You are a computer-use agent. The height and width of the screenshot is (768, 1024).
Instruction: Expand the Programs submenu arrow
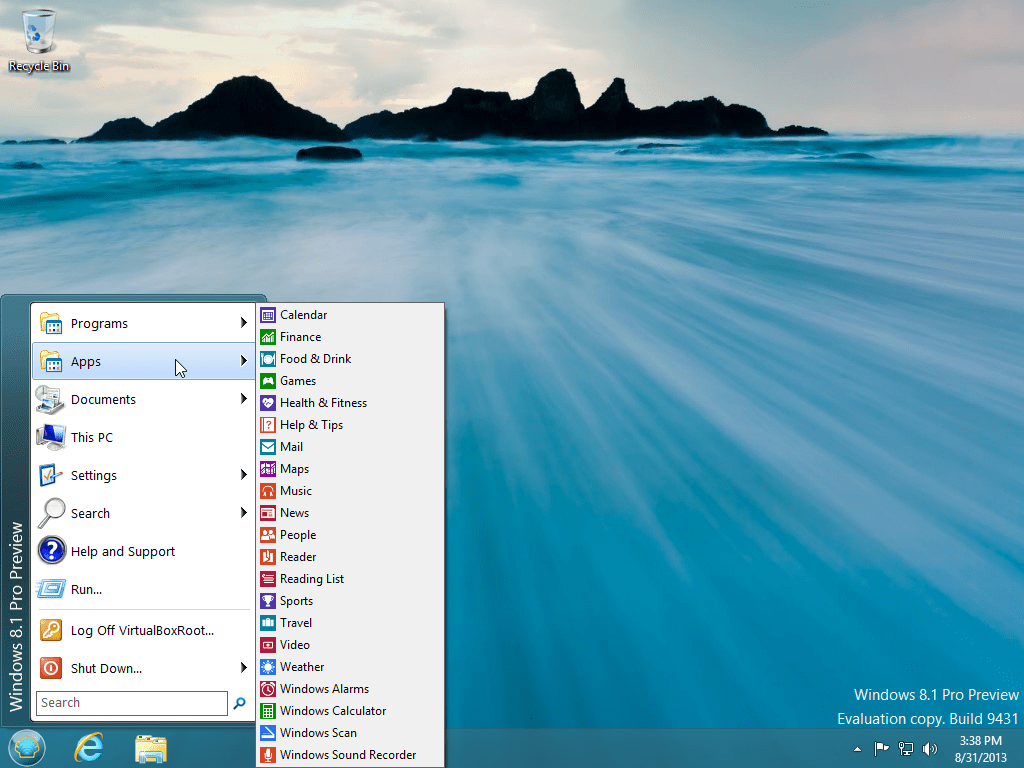[243, 323]
